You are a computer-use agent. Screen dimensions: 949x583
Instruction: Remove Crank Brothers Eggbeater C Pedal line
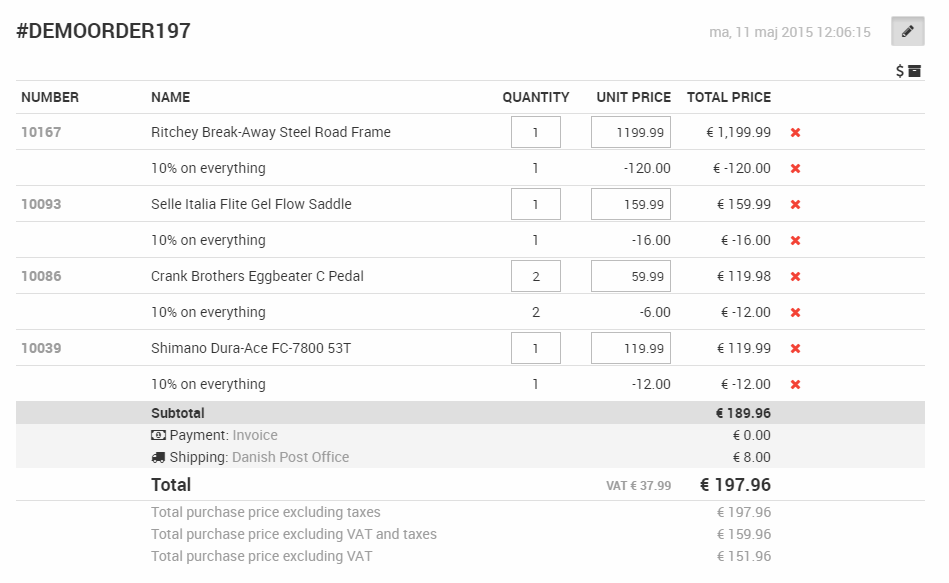click(x=796, y=276)
